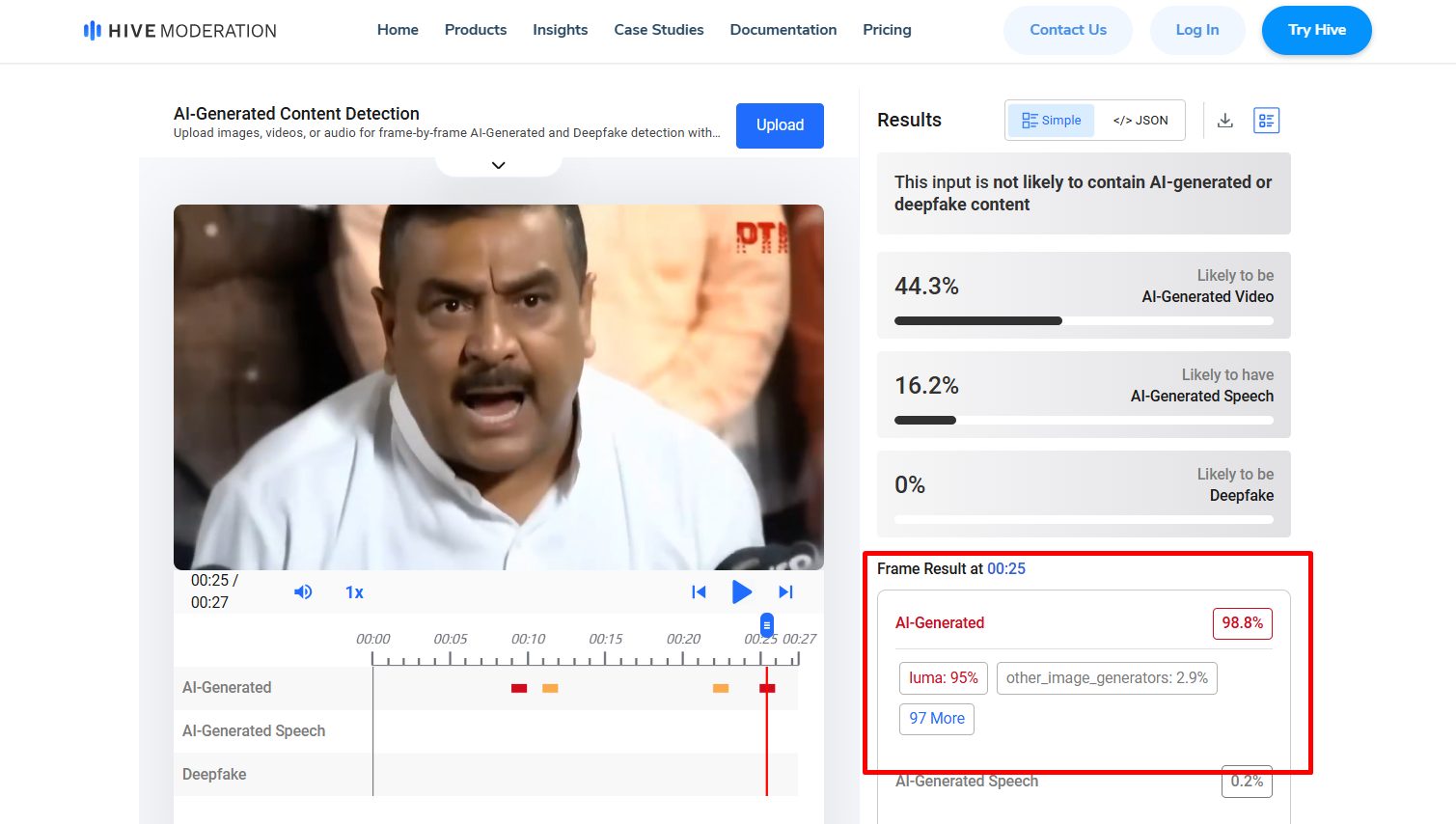Change playback speed from 1x
1456x824 pixels.
coord(354,592)
